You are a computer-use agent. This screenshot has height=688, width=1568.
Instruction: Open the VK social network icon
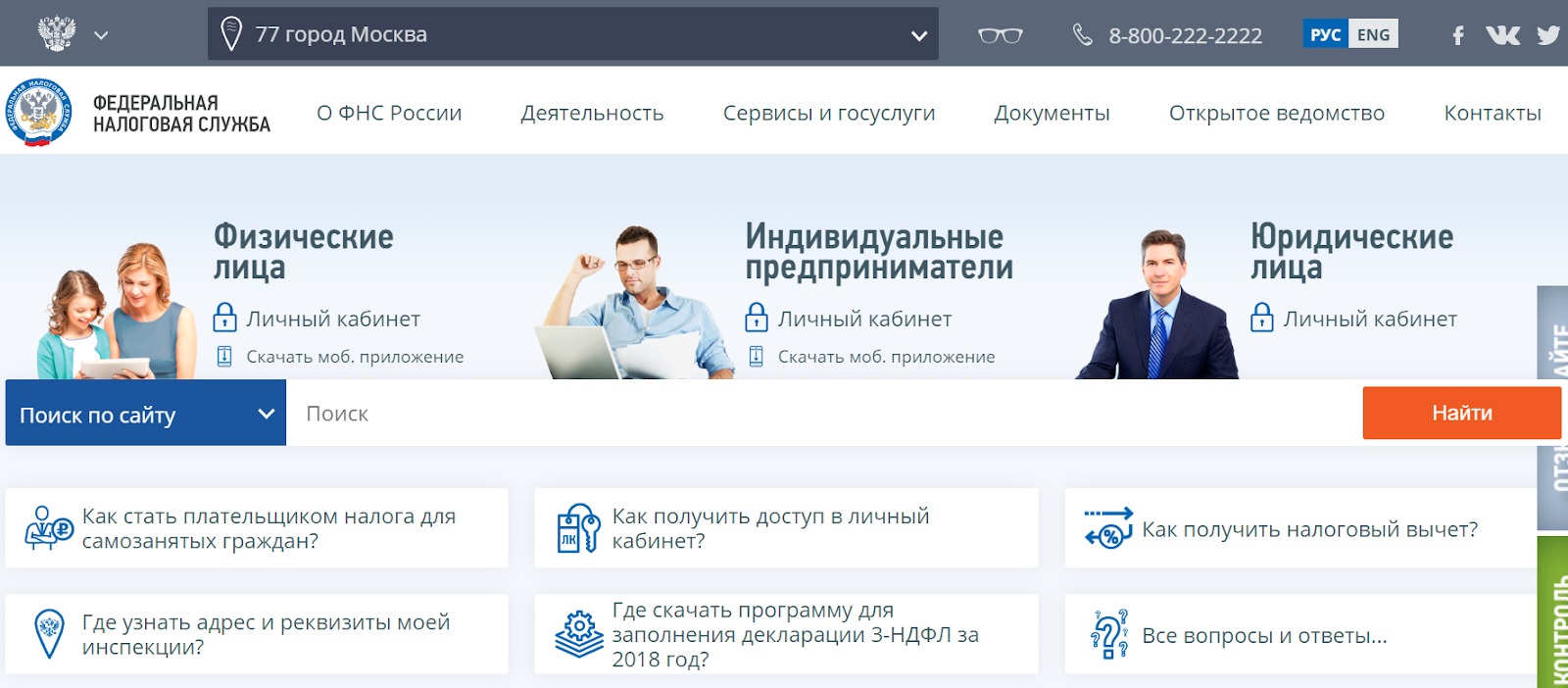[1502, 35]
